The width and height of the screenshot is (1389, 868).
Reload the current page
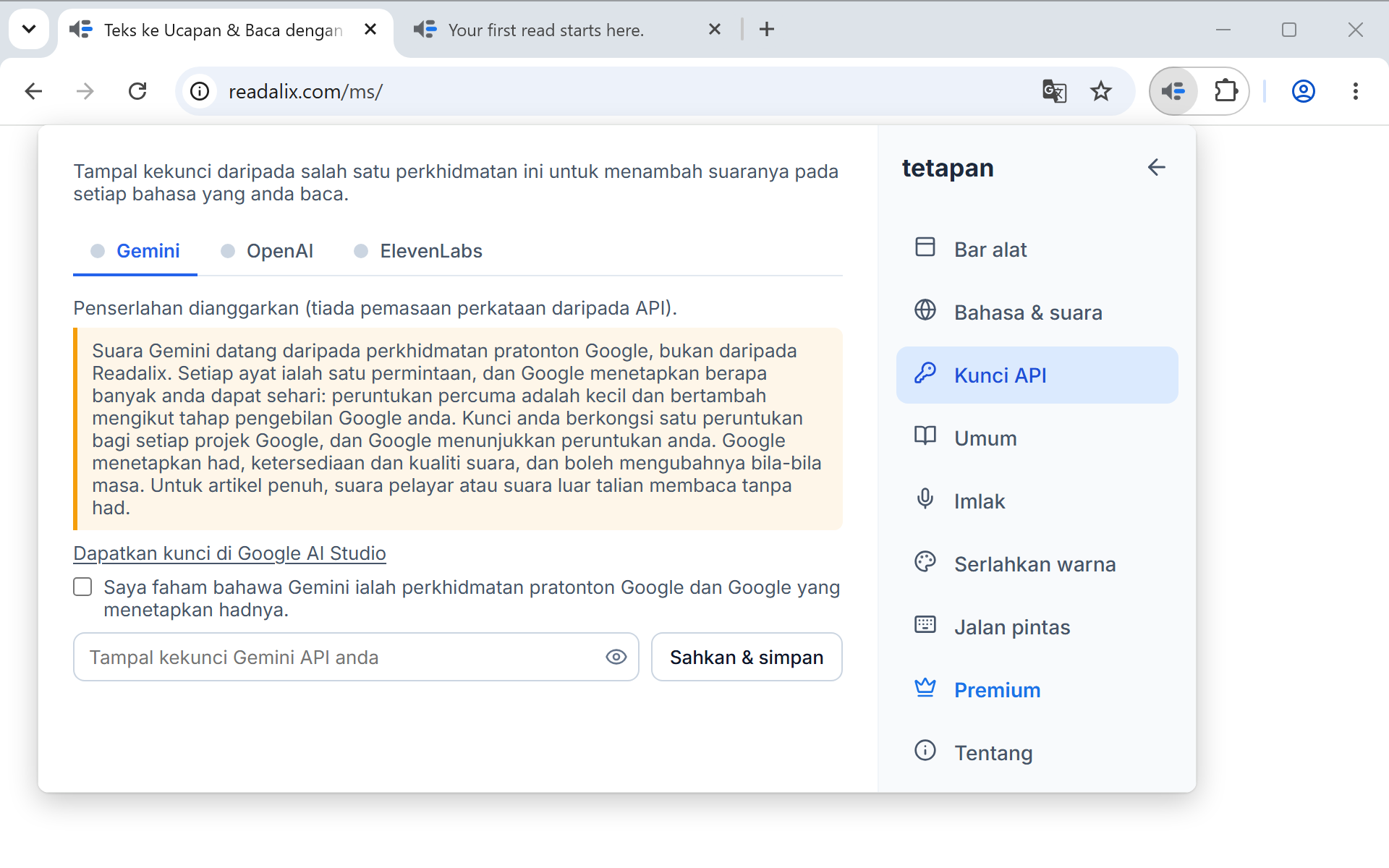point(137,91)
